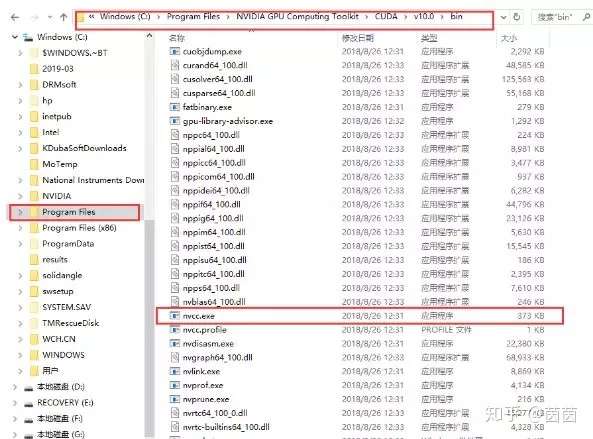Click the gpu-library-advisor.exe icon
The image size is (593, 439).
tap(174, 121)
